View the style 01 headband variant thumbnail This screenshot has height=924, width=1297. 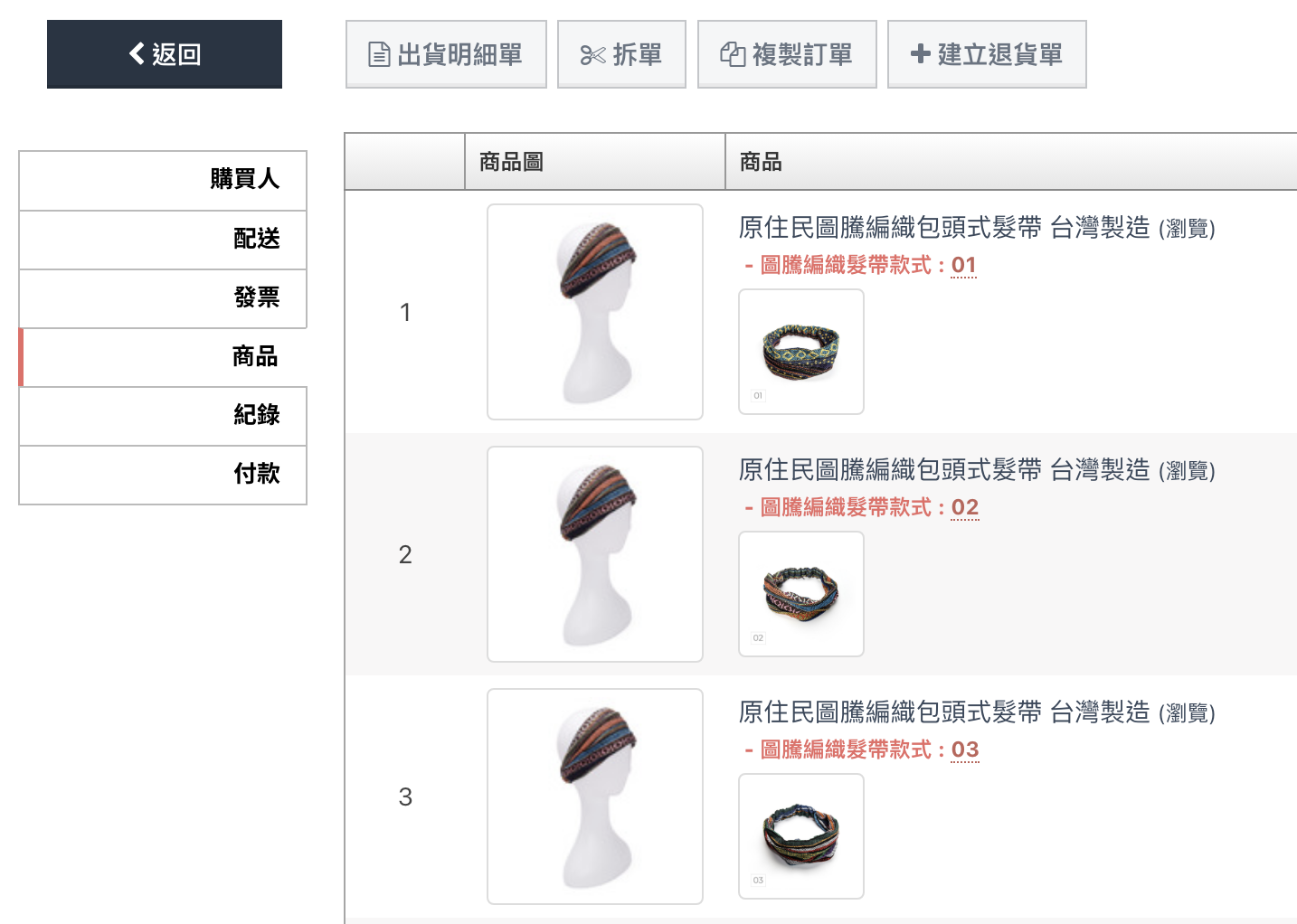tap(801, 352)
